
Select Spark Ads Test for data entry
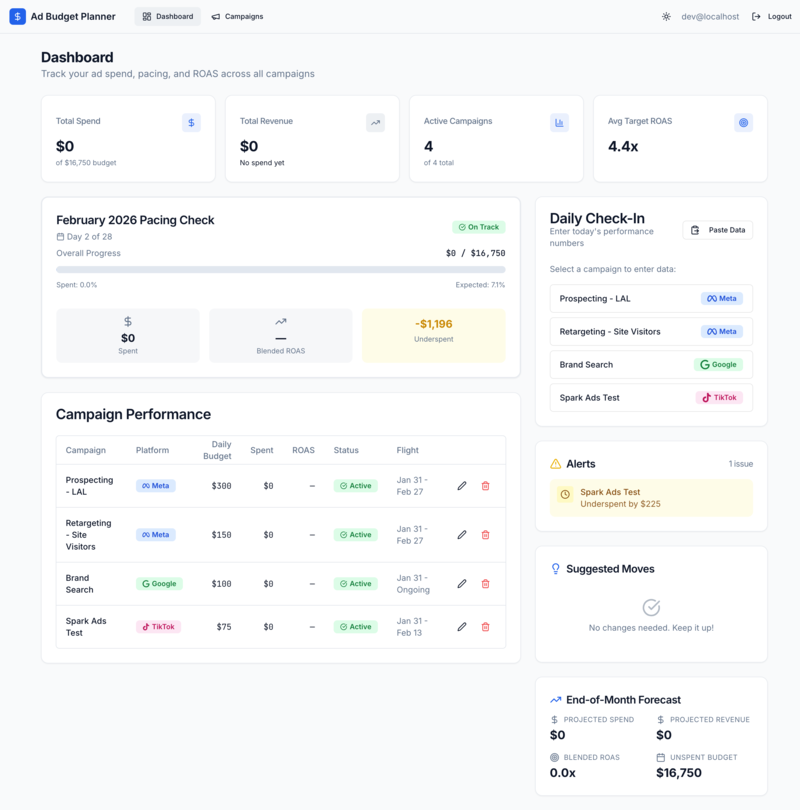click(651, 398)
